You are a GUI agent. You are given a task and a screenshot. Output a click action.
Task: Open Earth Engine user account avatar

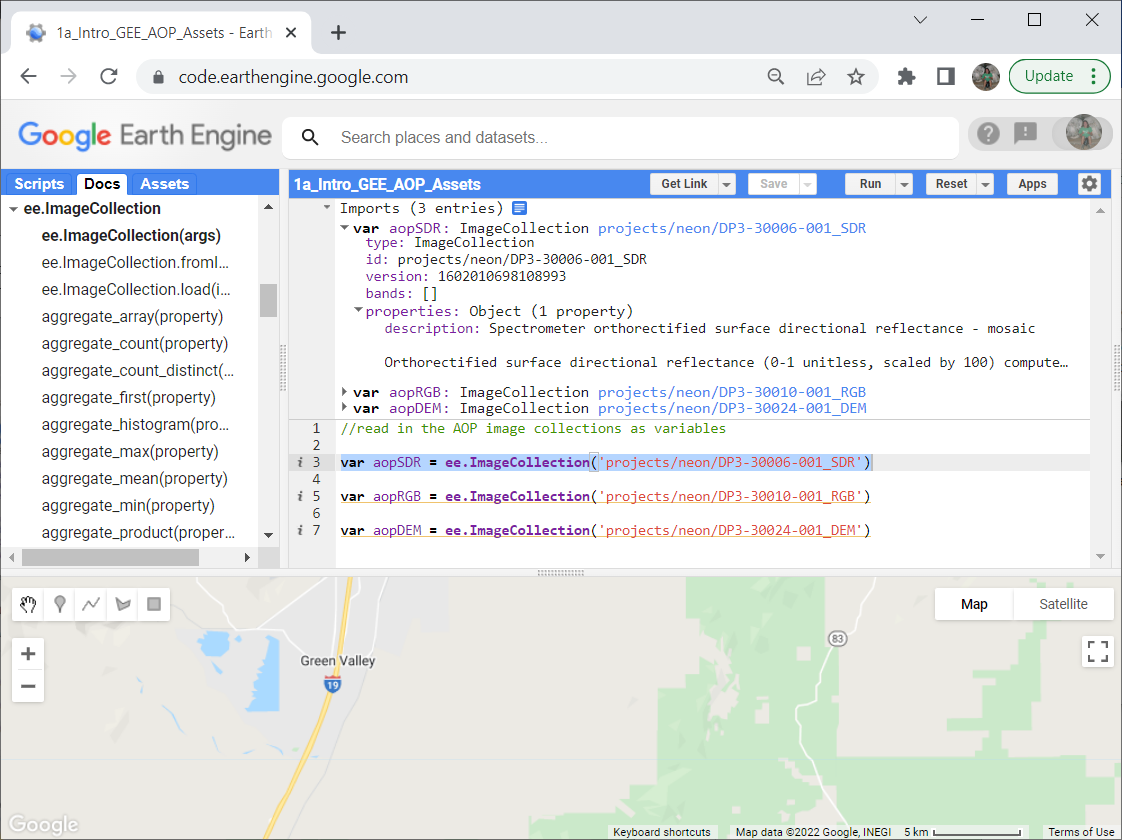tap(1083, 133)
